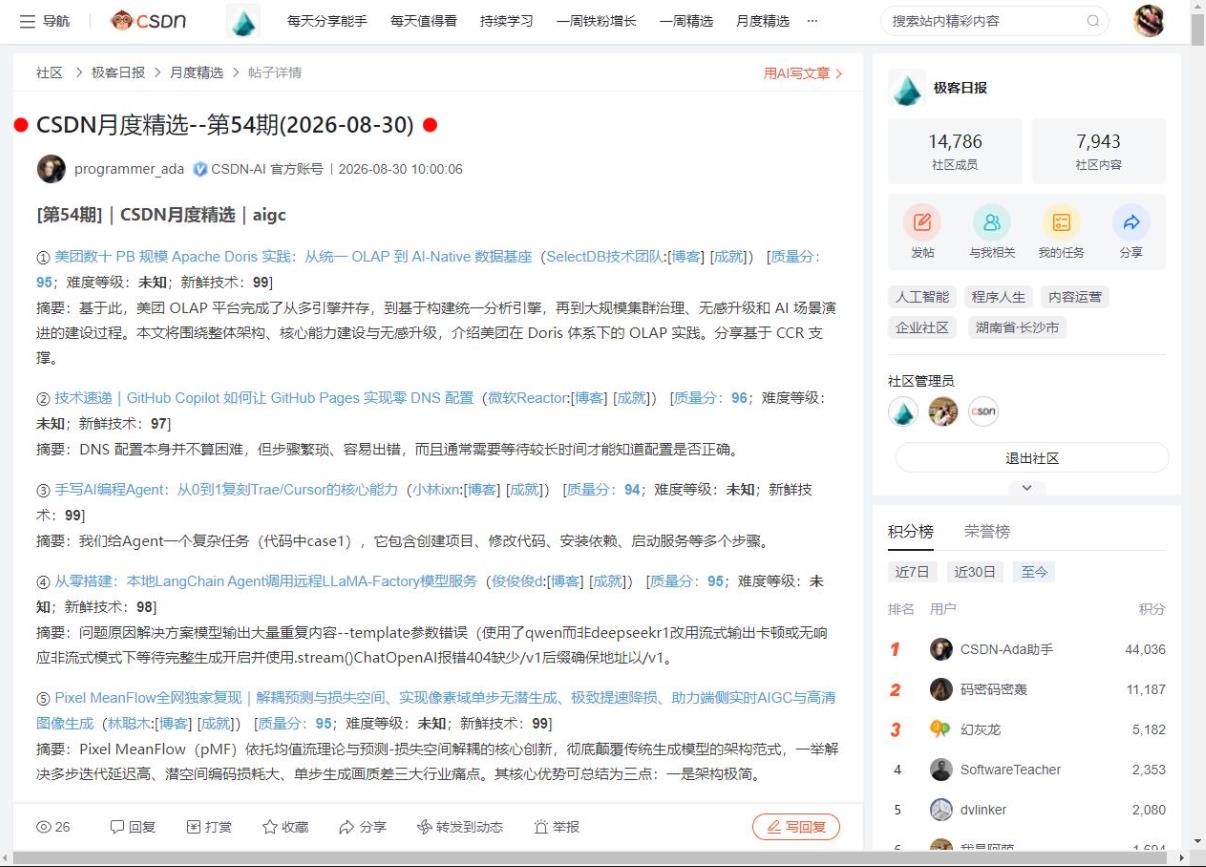Go to 极客日报 breadcrumb
The height and width of the screenshot is (867, 1206).
118,73
